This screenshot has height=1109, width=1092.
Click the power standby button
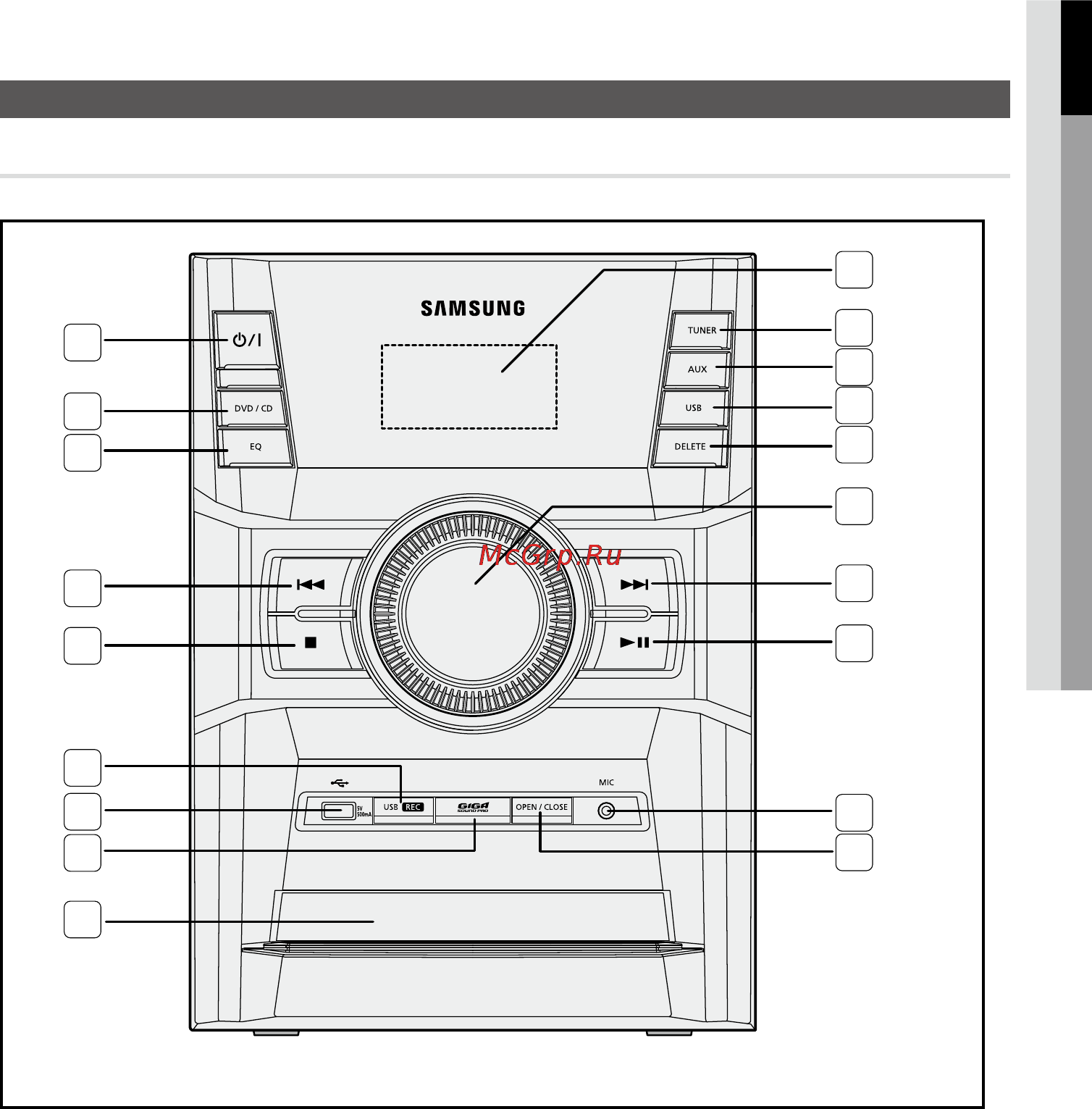pyautogui.click(x=246, y=339)
